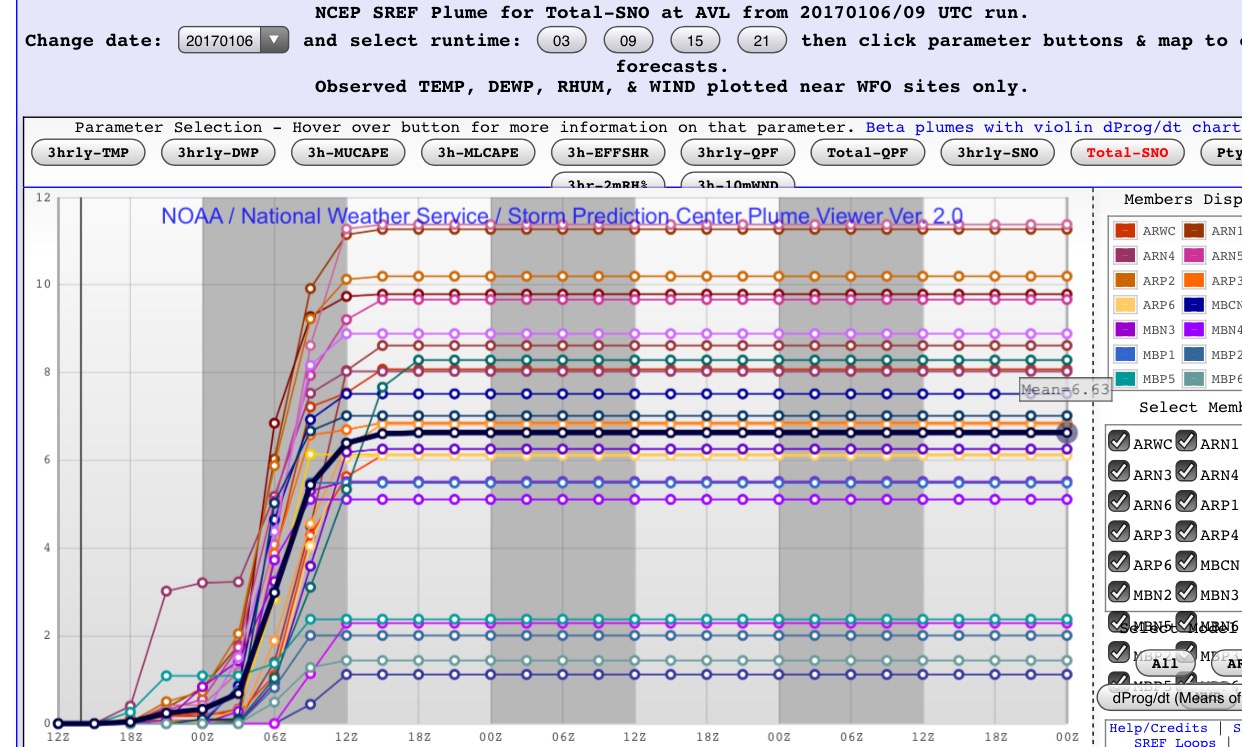Uncheck the ARWC member checkbox
Image resolution: width=1242 pixels, height=747 pixels.
pos(1120,442)
